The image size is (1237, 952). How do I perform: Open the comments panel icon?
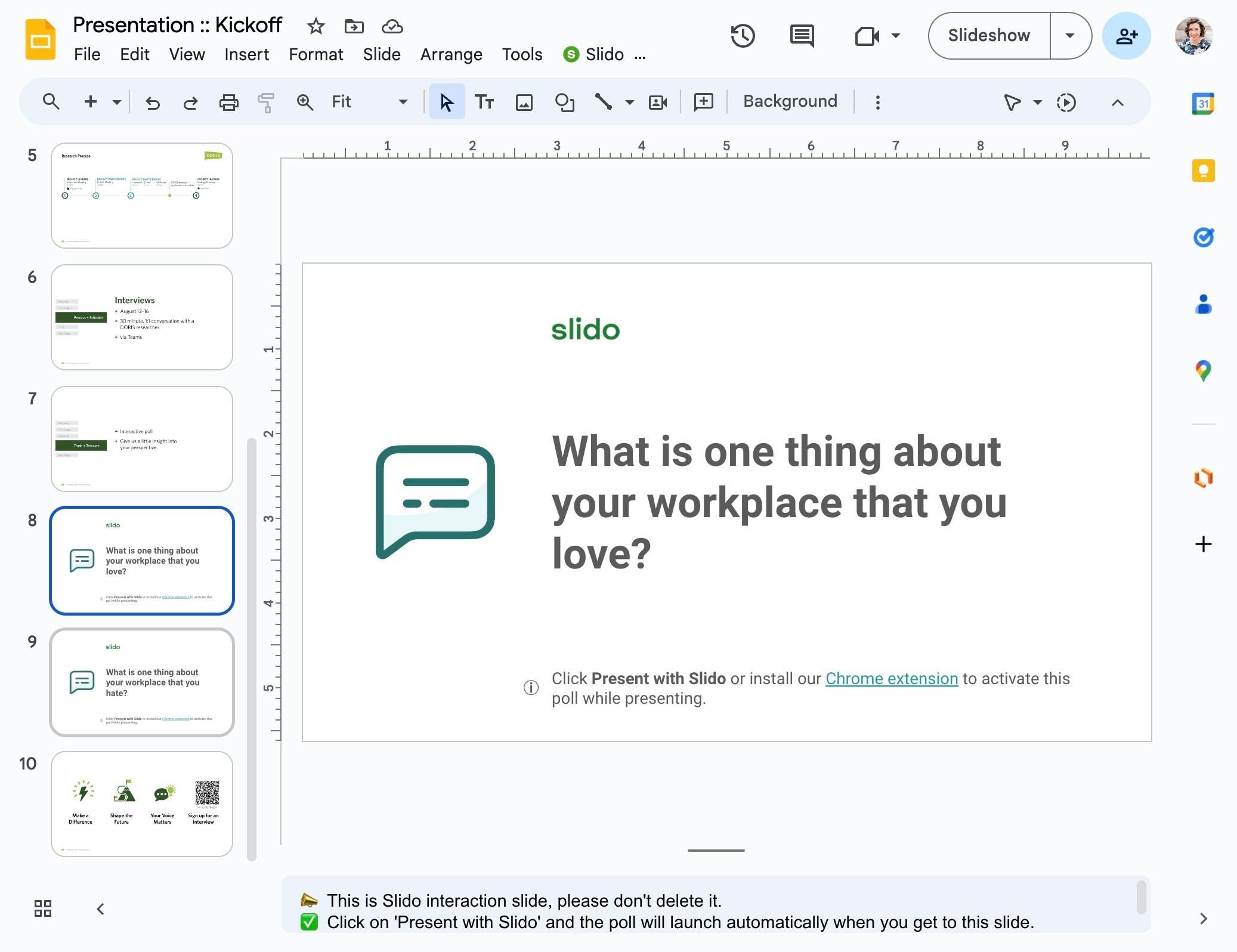[x=802, y=36]
